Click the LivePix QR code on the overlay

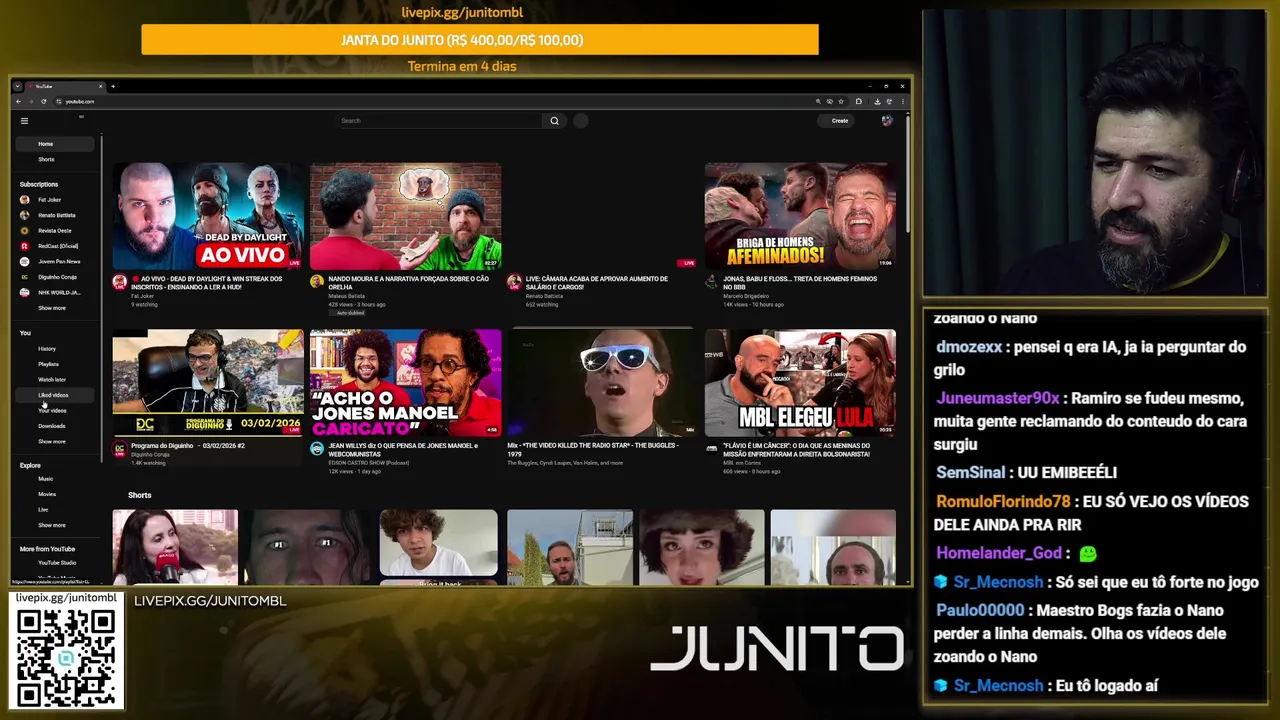point(66,657)
